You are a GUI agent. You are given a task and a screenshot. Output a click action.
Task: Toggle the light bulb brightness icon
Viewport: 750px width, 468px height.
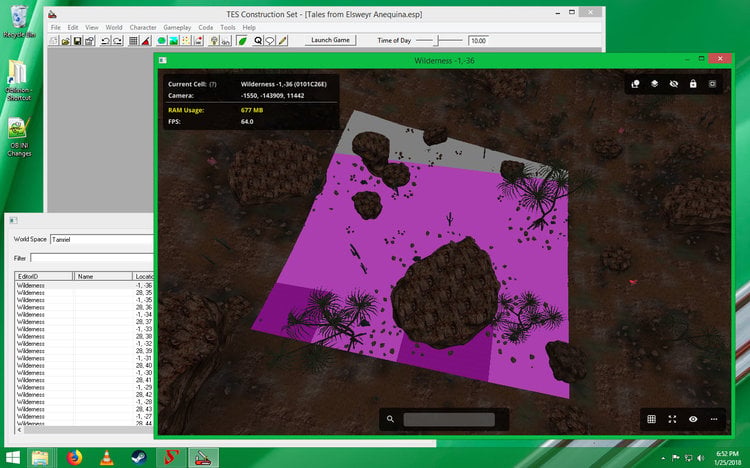214,41
